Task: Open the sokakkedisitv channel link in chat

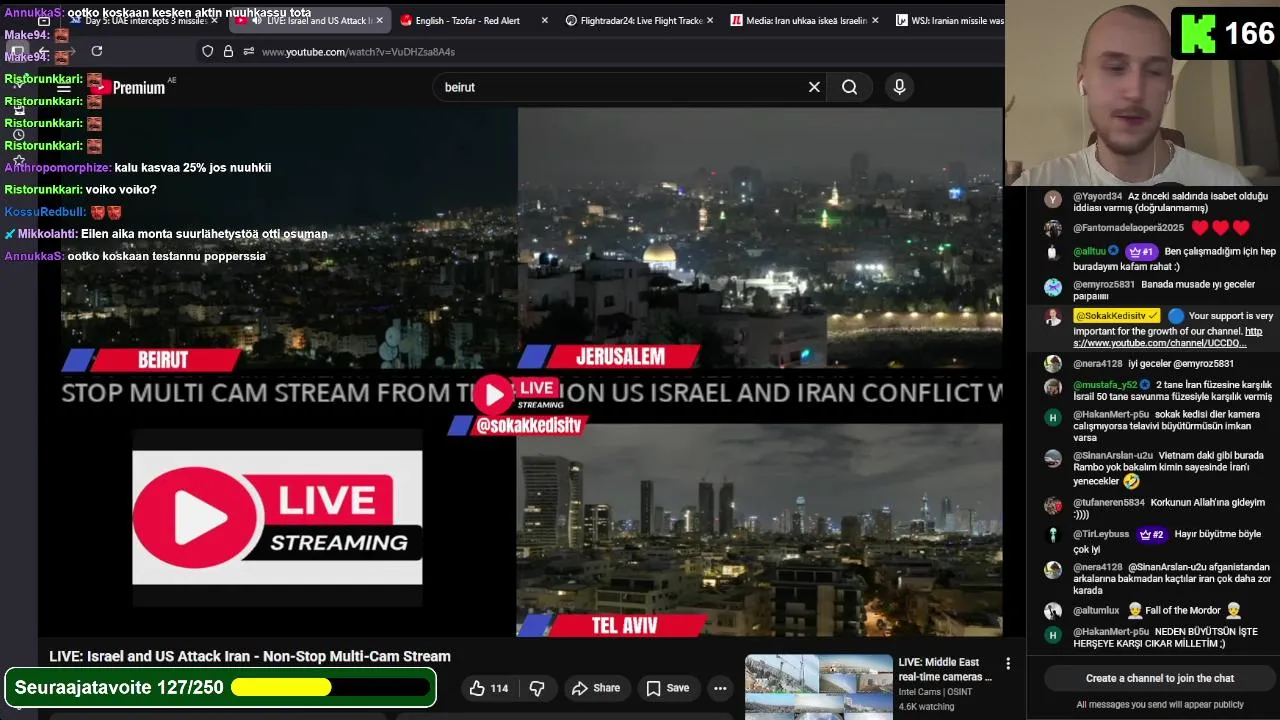Action: tap(1167, 337)
